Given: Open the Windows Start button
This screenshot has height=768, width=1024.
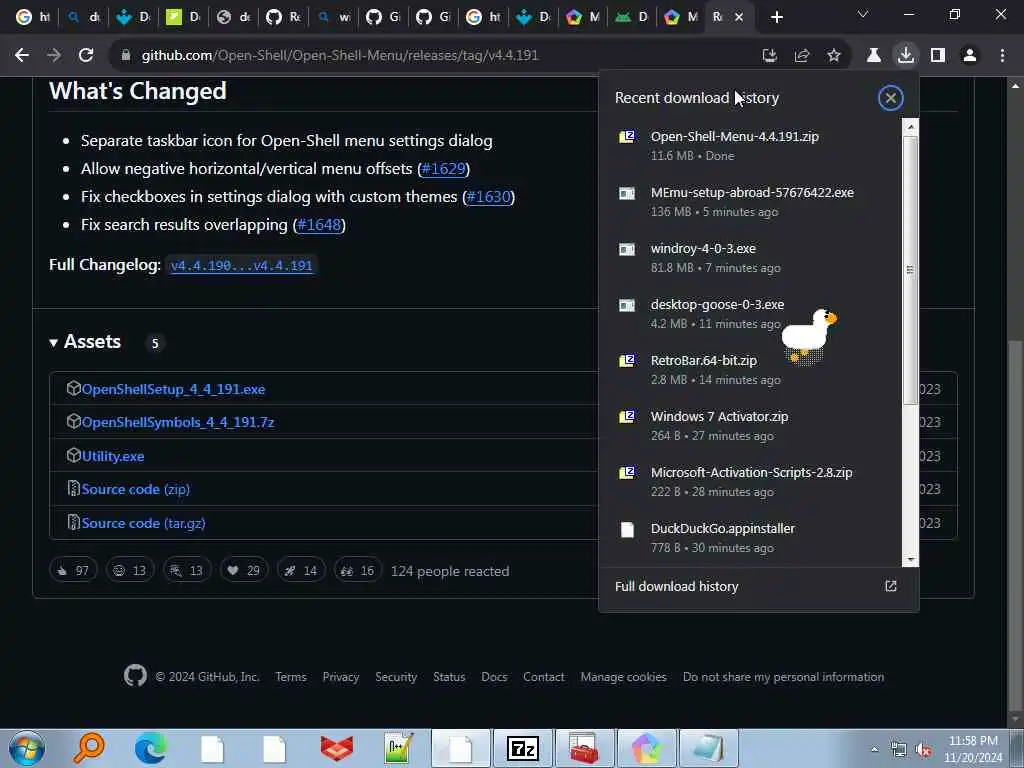Looking at the screenshot, I should tap(27, 748).
